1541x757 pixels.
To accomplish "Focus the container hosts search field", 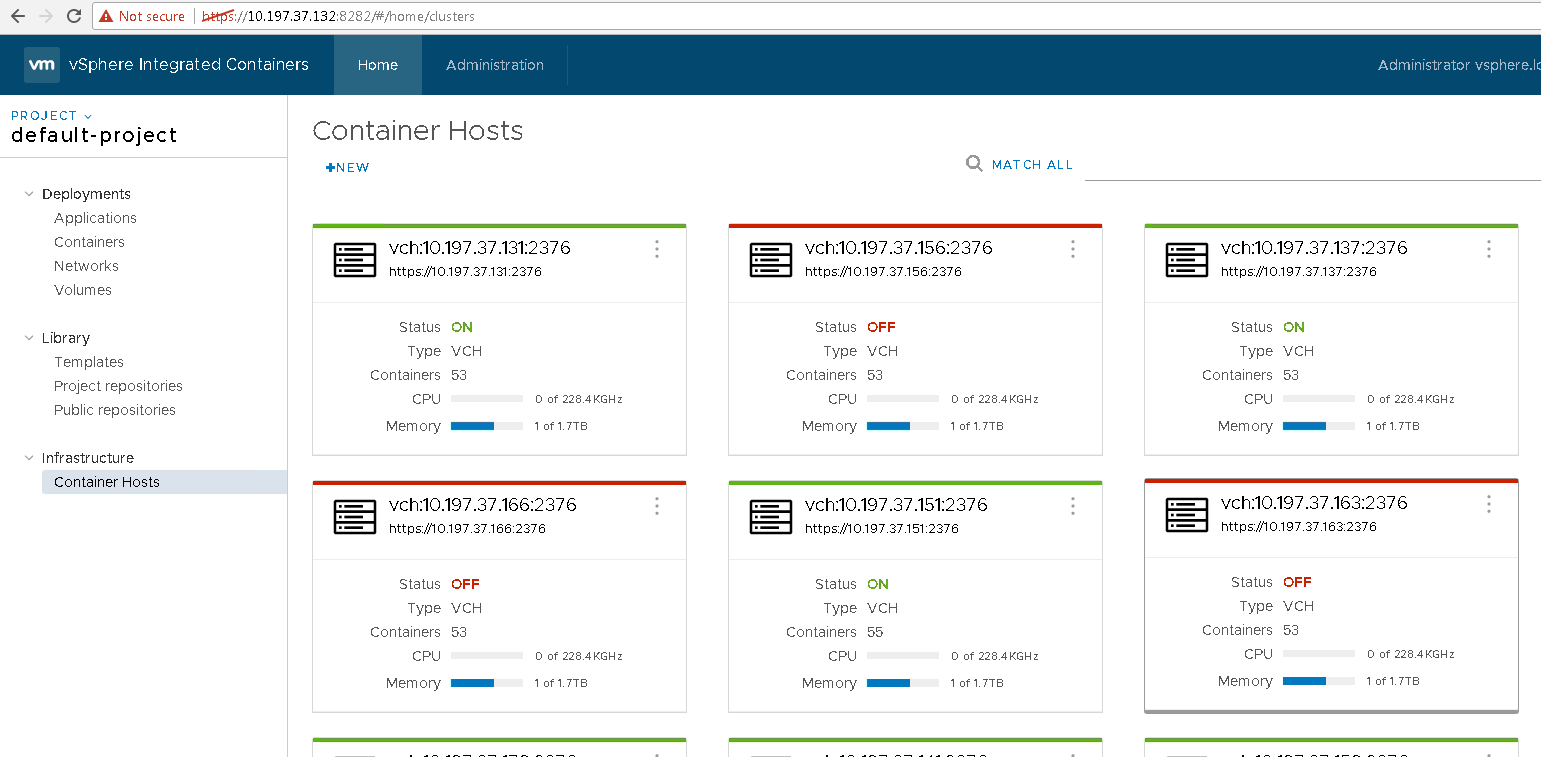I will point(1312,165).
